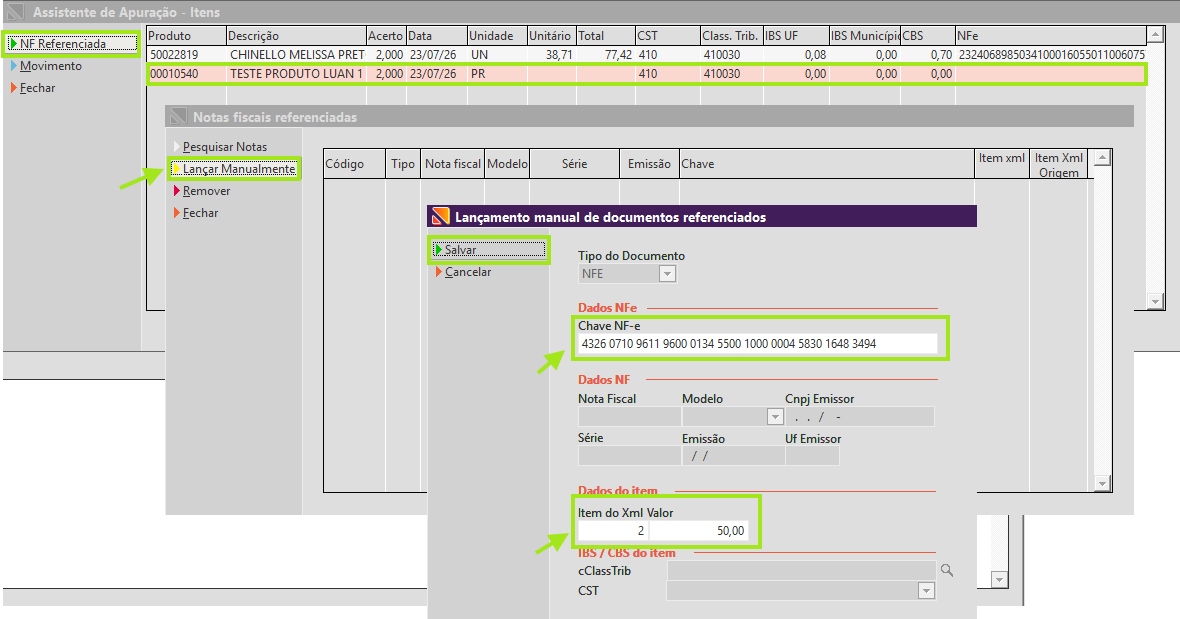1180x619 pixels.
Task: Click the Produto column header
Action: tap(186, 35)
